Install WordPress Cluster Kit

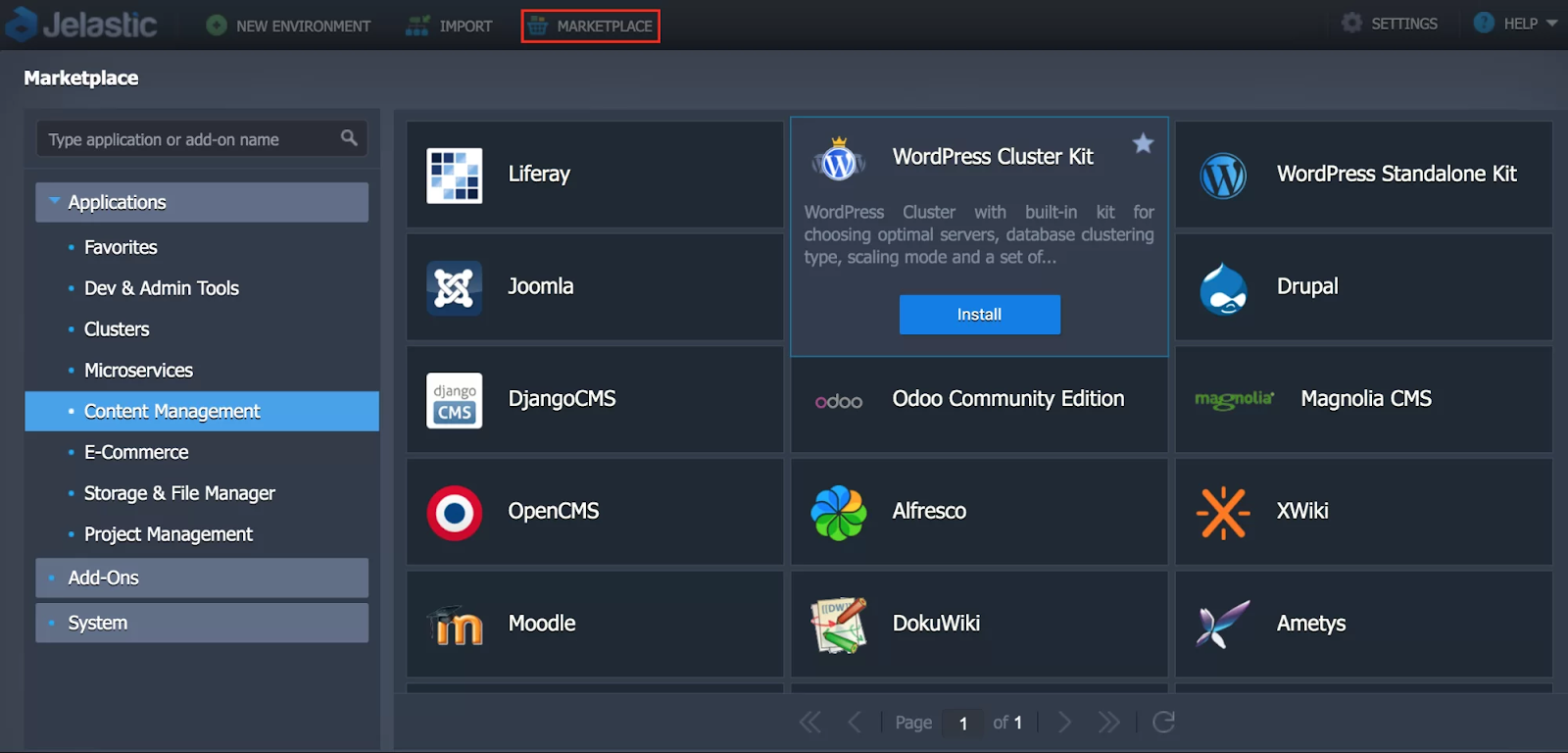pyautogui.click(x=979, y=314)
